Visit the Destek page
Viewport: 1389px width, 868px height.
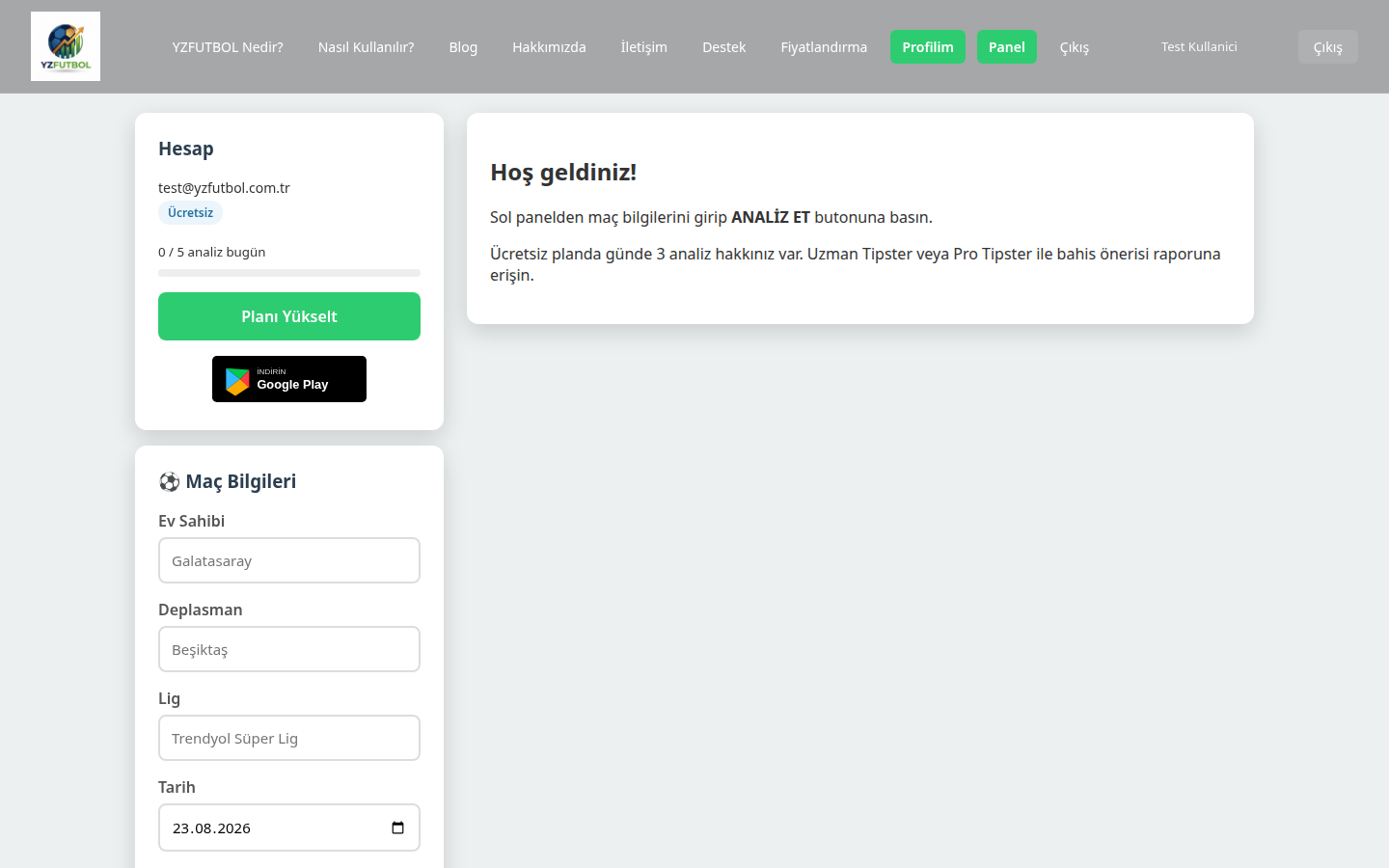(x=723, y=46)
